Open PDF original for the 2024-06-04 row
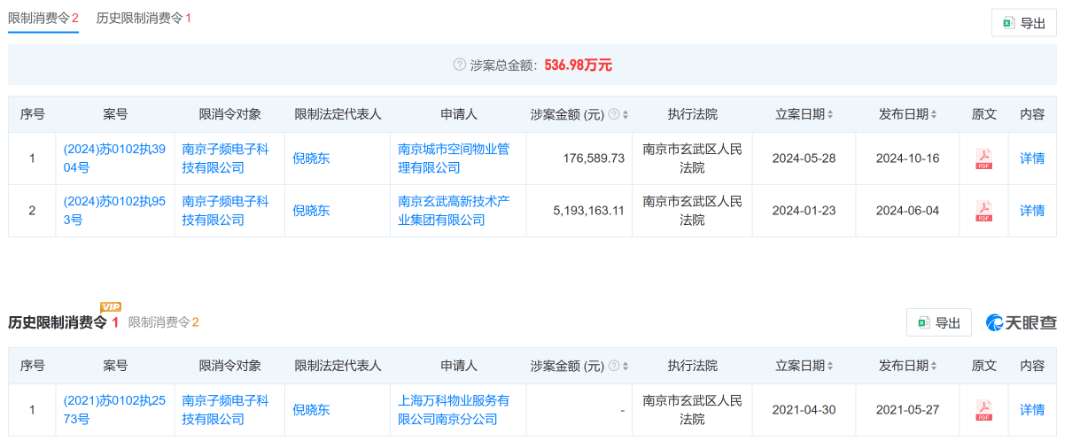The width and height of the screenshot is (1080, 441). [x=984, y=211]
